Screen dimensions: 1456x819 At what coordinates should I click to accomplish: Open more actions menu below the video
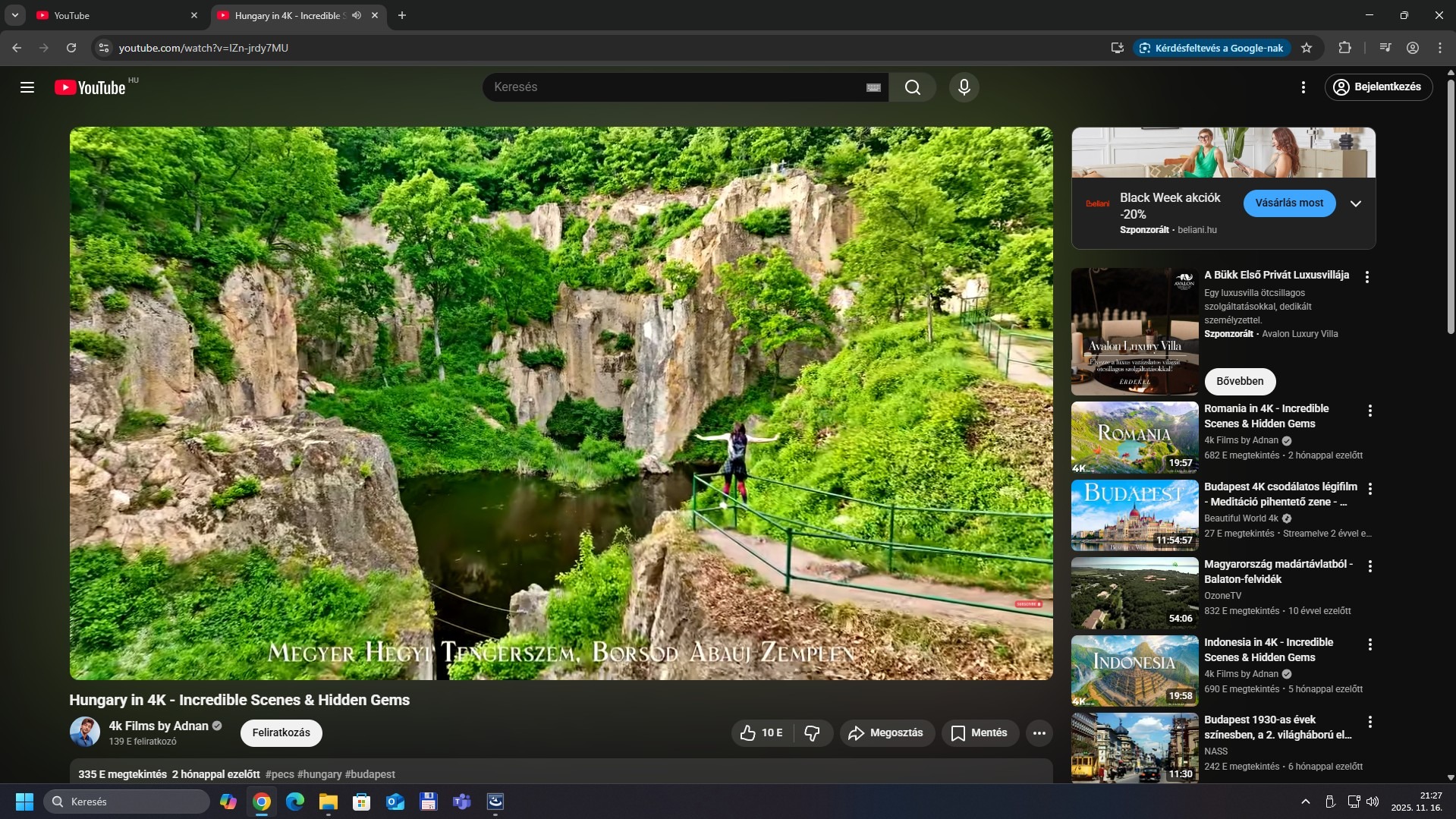tap(1039, 732)
